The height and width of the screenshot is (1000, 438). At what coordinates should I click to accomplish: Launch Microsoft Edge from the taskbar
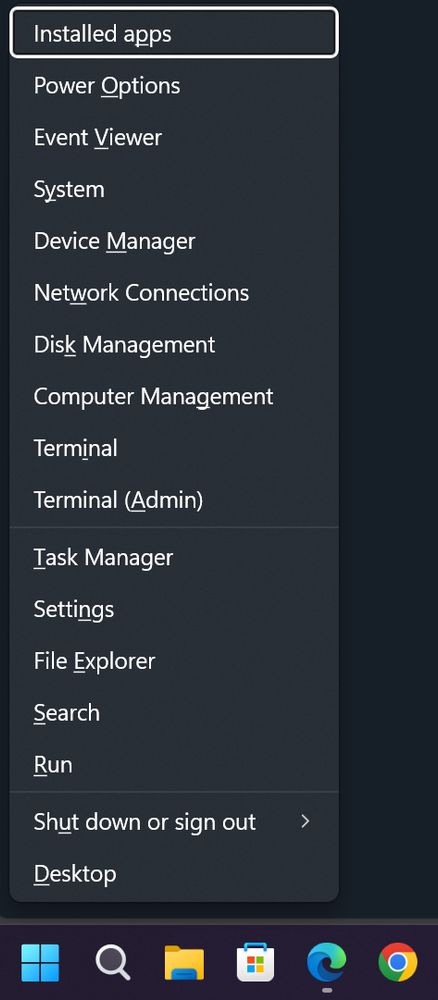tap(327, 962)
